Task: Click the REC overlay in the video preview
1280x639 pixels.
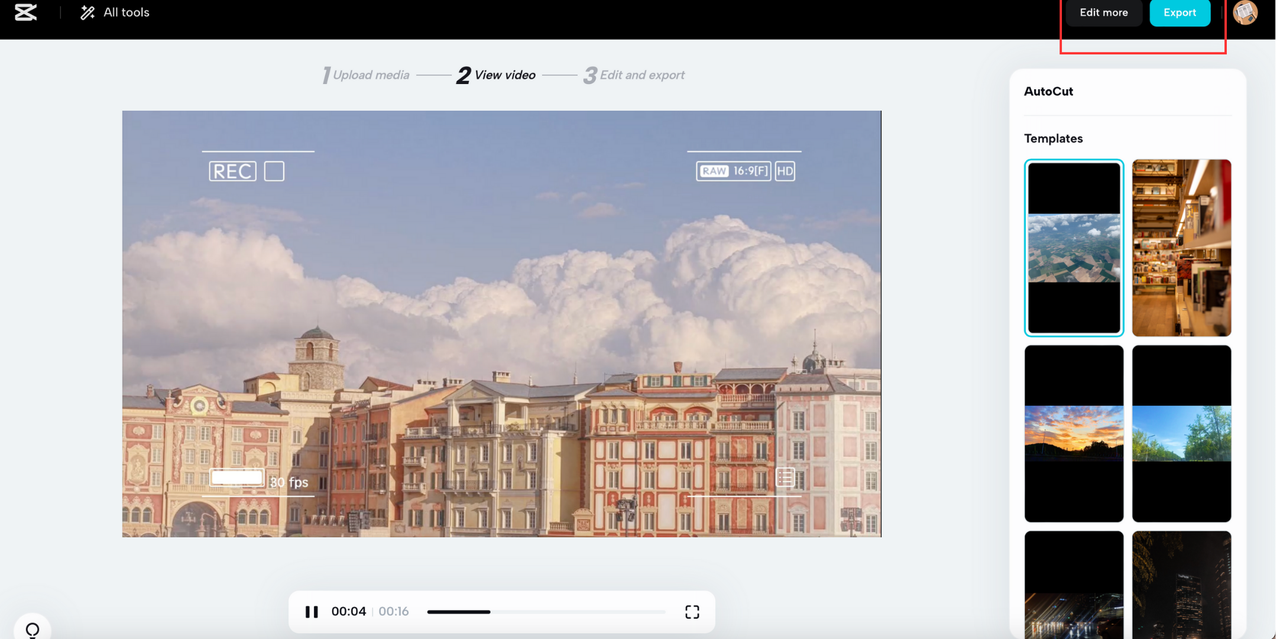Action: 233,171
